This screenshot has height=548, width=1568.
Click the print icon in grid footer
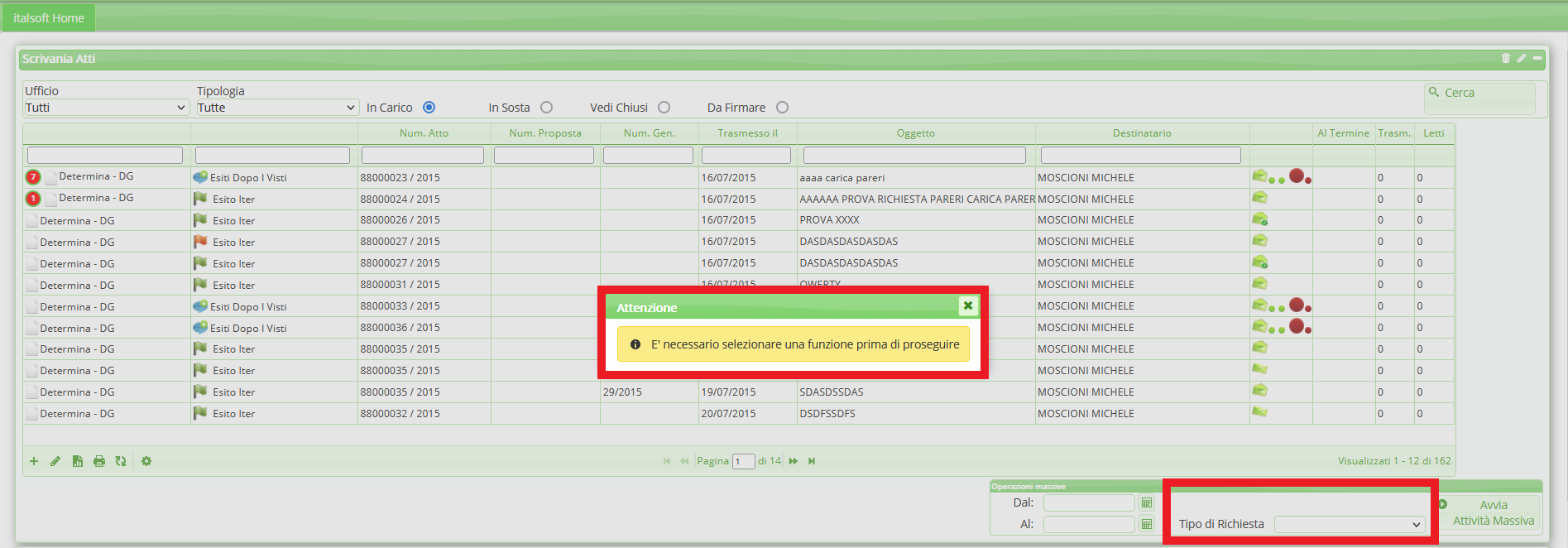[x=99, y=461]
